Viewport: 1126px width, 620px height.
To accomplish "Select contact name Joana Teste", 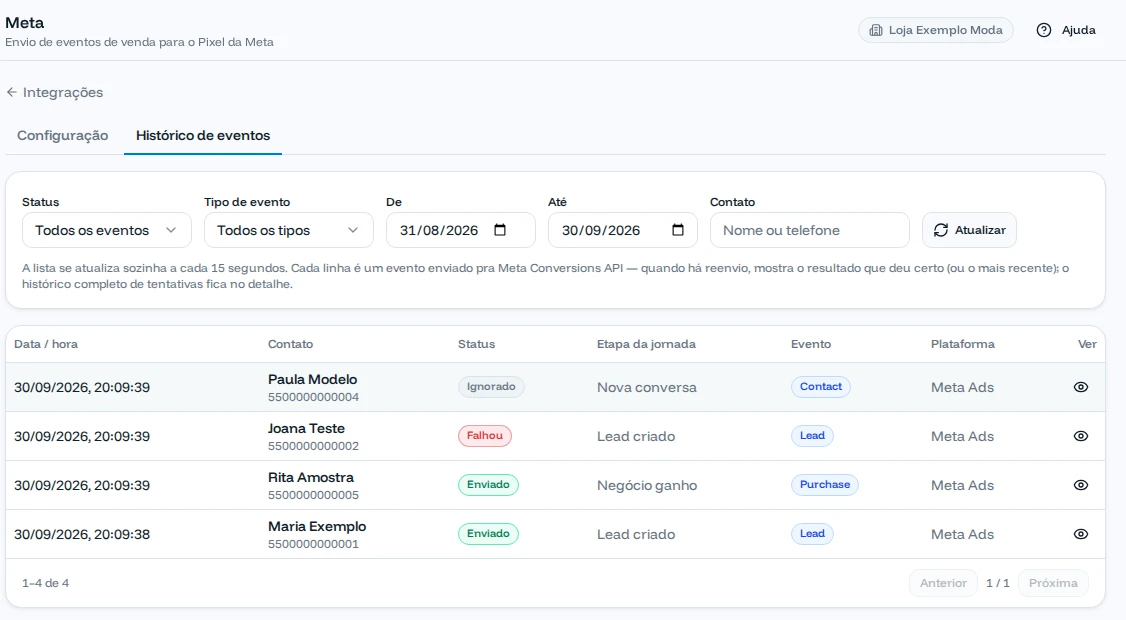I will coord(307,428).
